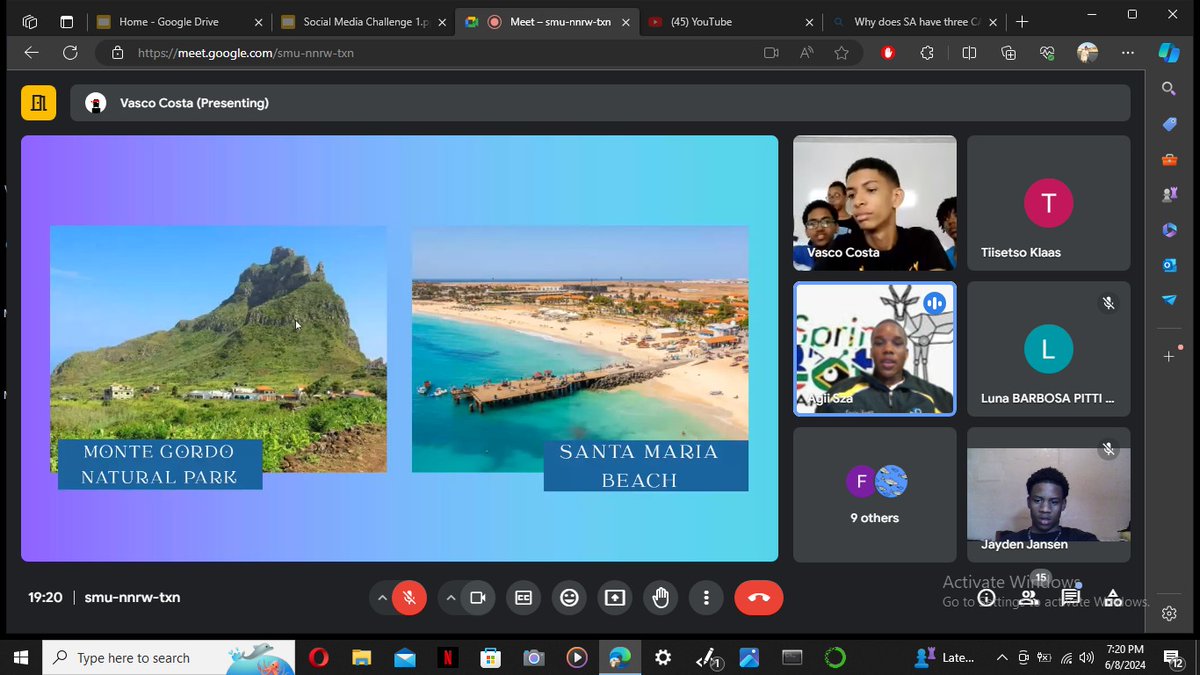Add this page to favorites star
The width and height of the screenshot is (1200, 675).
click(841, 53)
